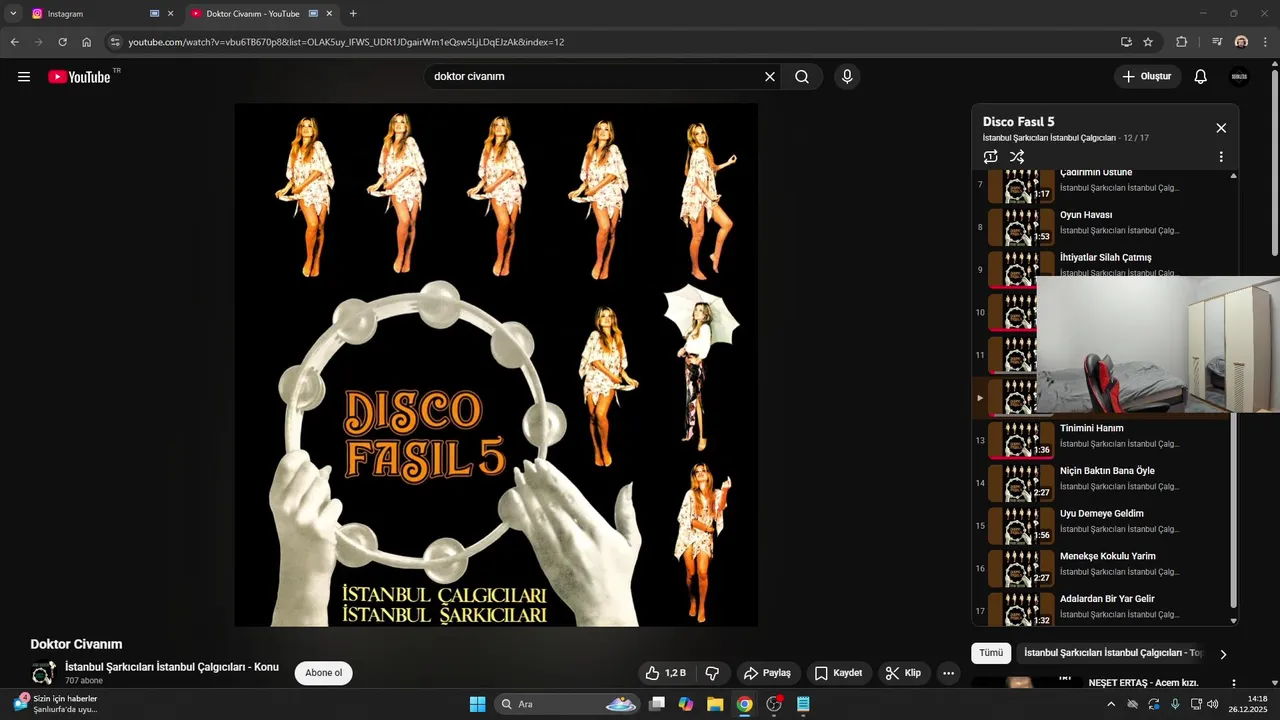The height and width of the screenshot is (720, 1280).
Task: Open the Chrome tab search dropdown
Action: click(13, 14)
